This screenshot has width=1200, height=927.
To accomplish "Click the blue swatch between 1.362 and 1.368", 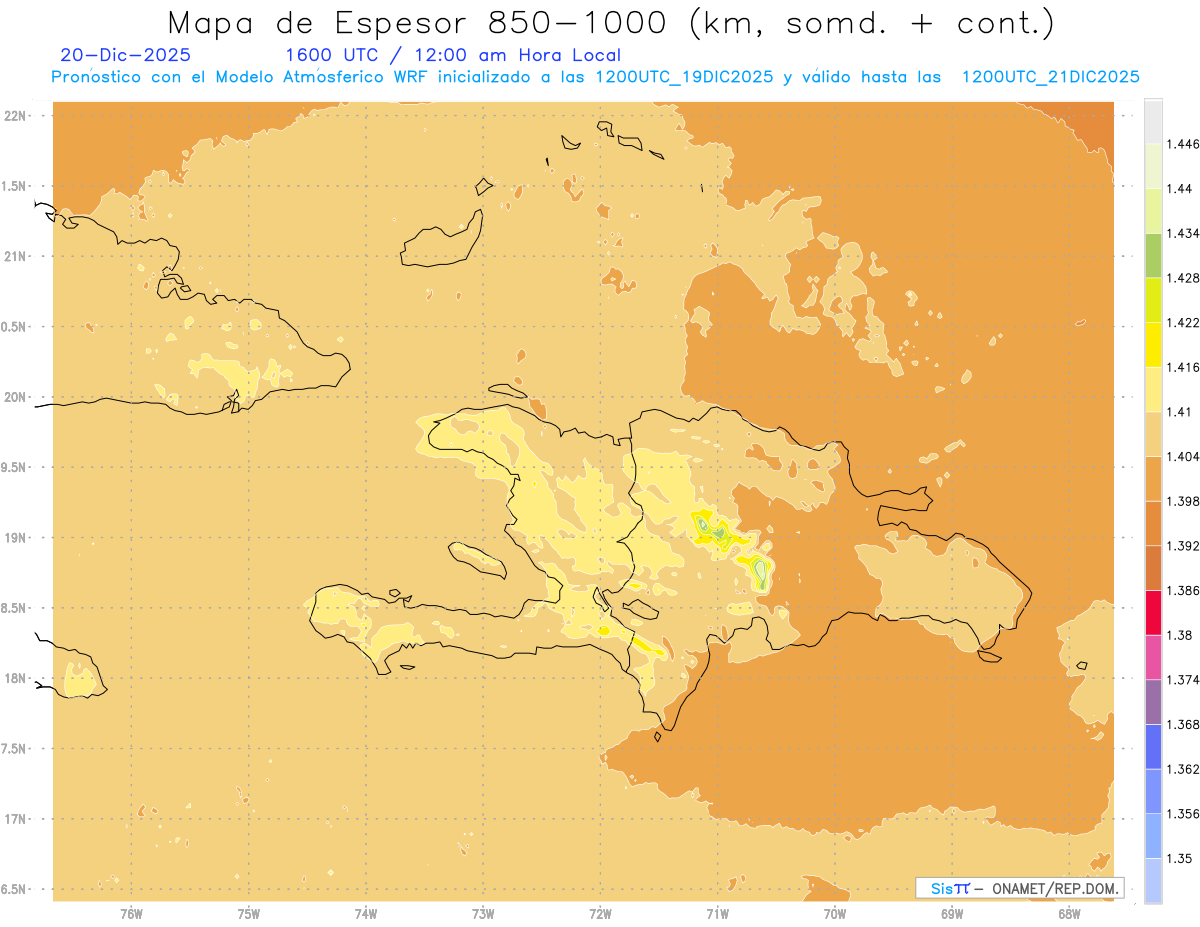I will [x=1153, y=747].
